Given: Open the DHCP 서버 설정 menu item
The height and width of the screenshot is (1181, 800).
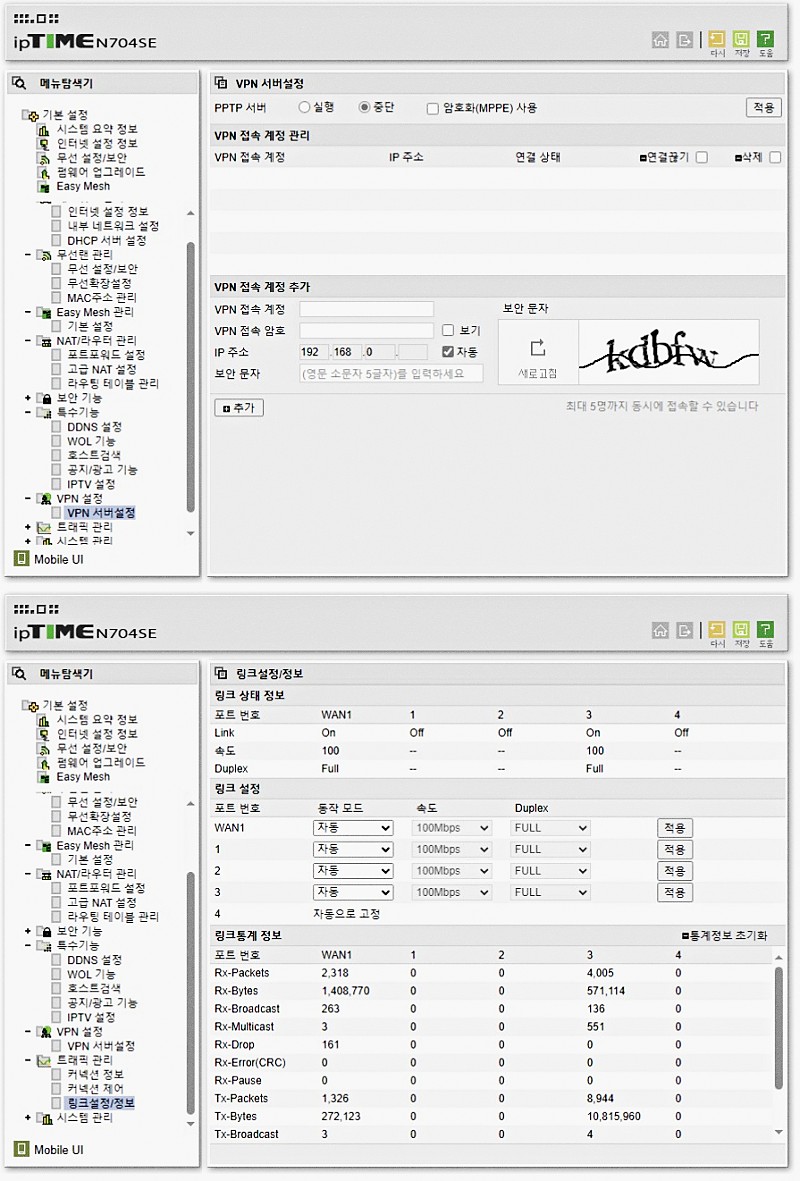Looking at the screenshot, I should pos(106,240).
